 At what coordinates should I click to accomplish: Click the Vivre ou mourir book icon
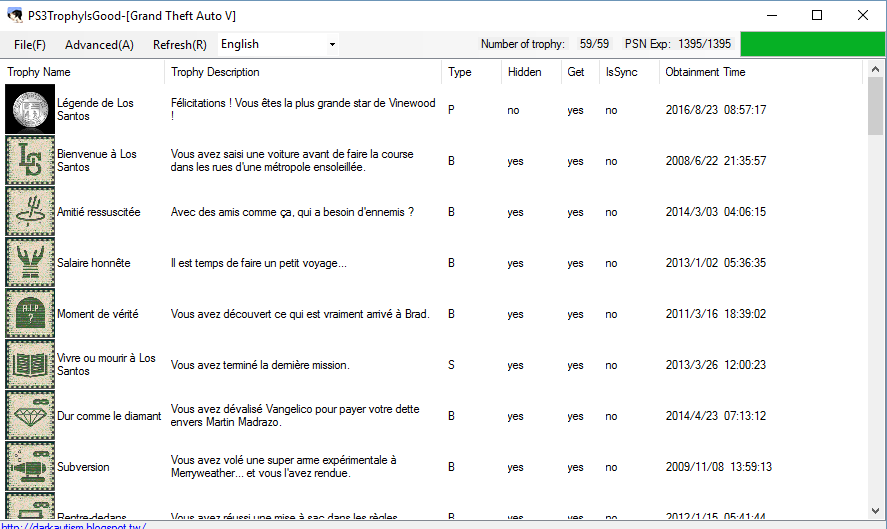pyautogui.click(x=30, y=364)
